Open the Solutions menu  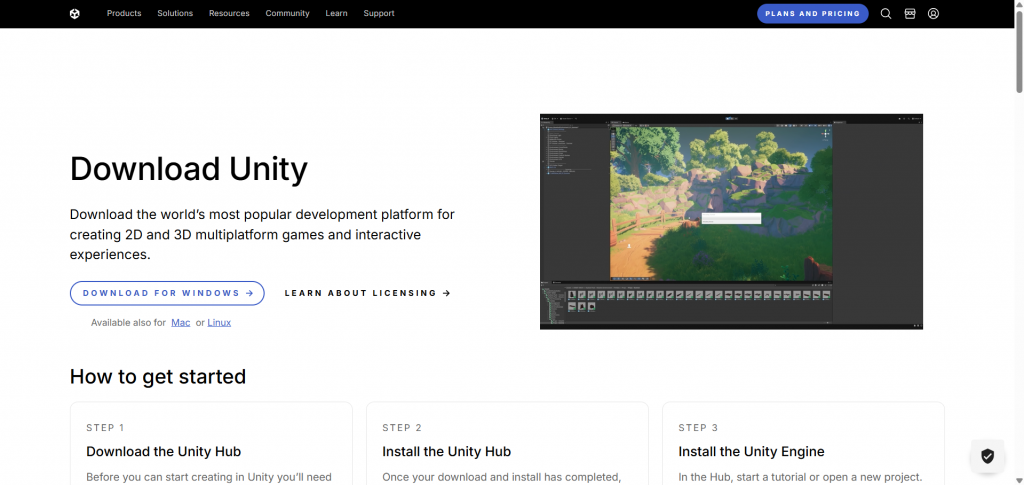coord(175,14)
